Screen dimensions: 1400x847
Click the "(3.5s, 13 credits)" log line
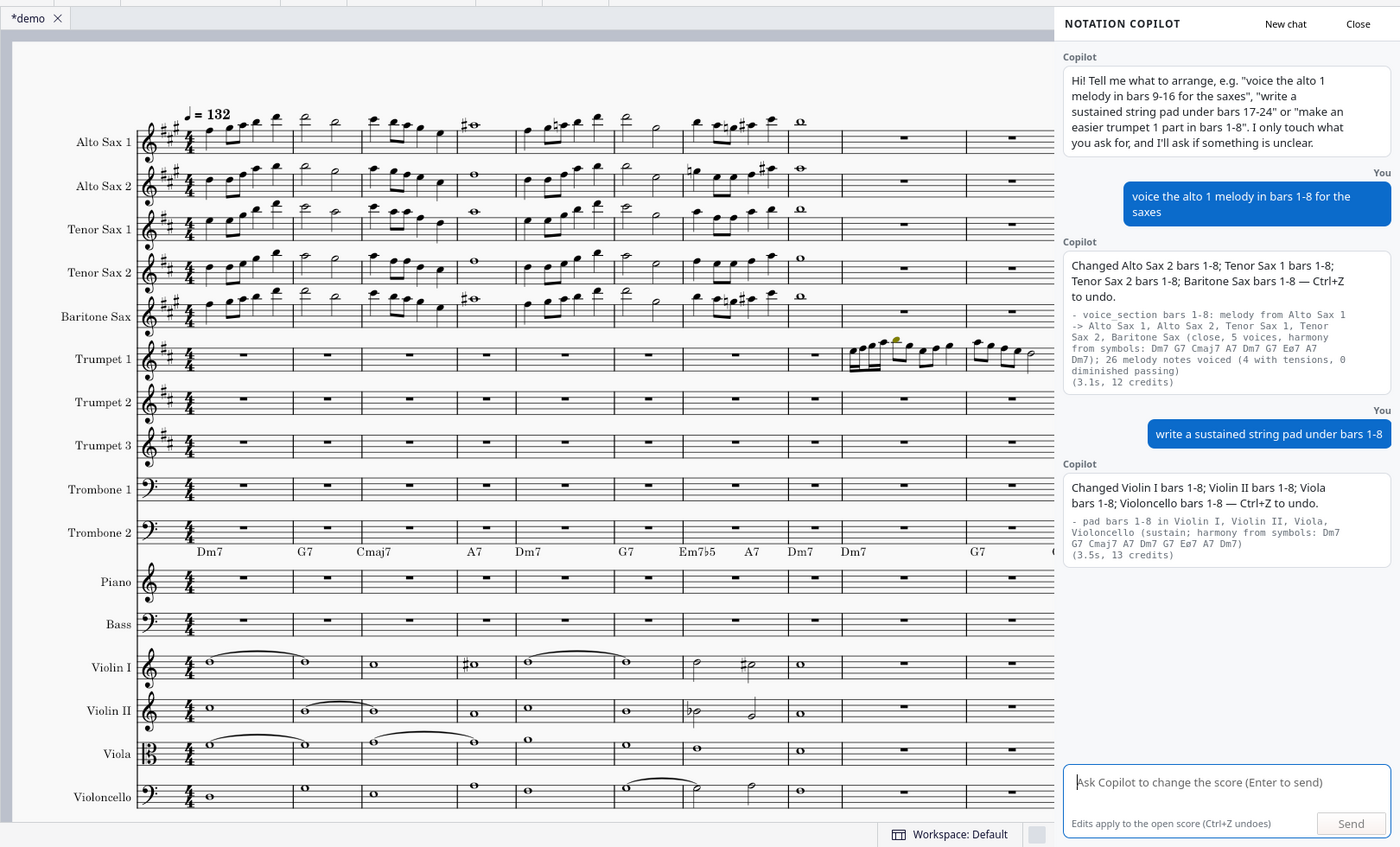[x=1118, y=553]
